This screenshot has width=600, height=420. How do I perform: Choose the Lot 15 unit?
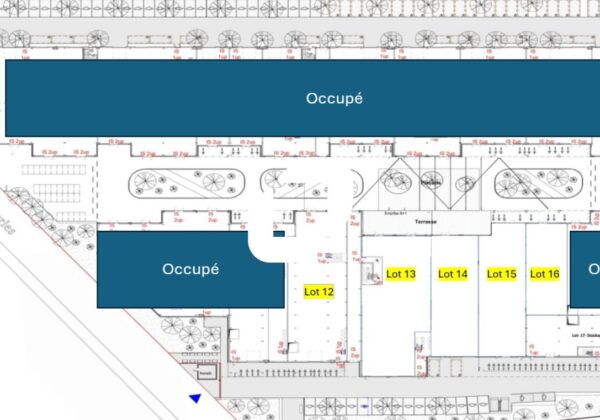501,273
